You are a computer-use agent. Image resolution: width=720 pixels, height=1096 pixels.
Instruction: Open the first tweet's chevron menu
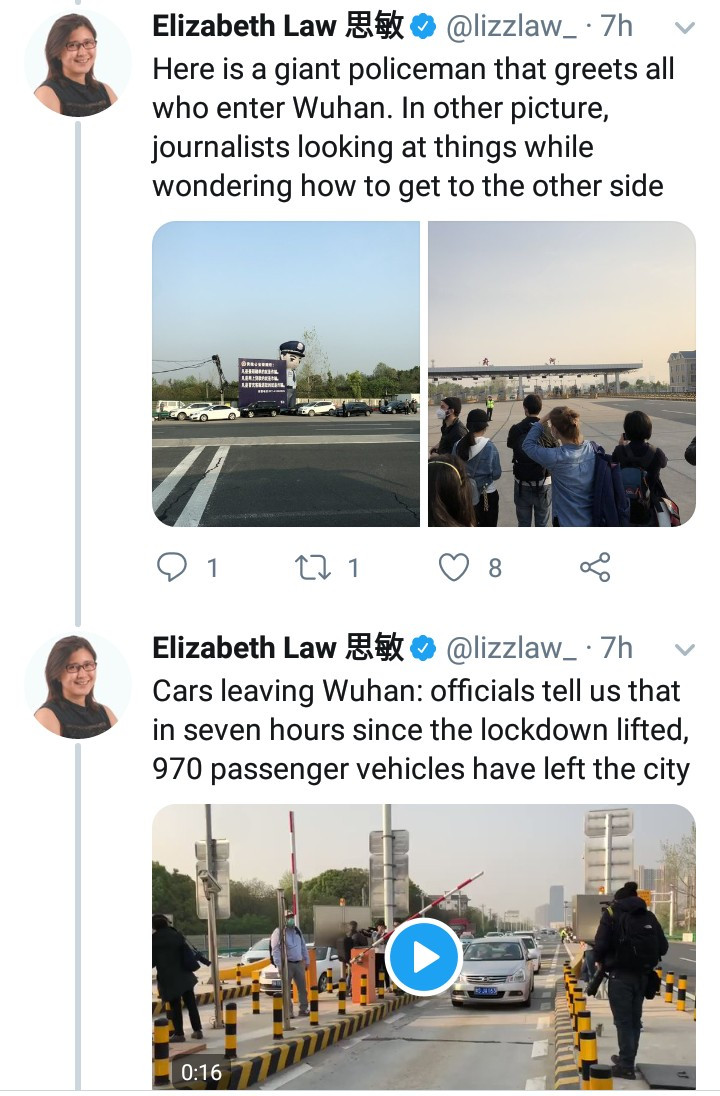coord(685,28)
